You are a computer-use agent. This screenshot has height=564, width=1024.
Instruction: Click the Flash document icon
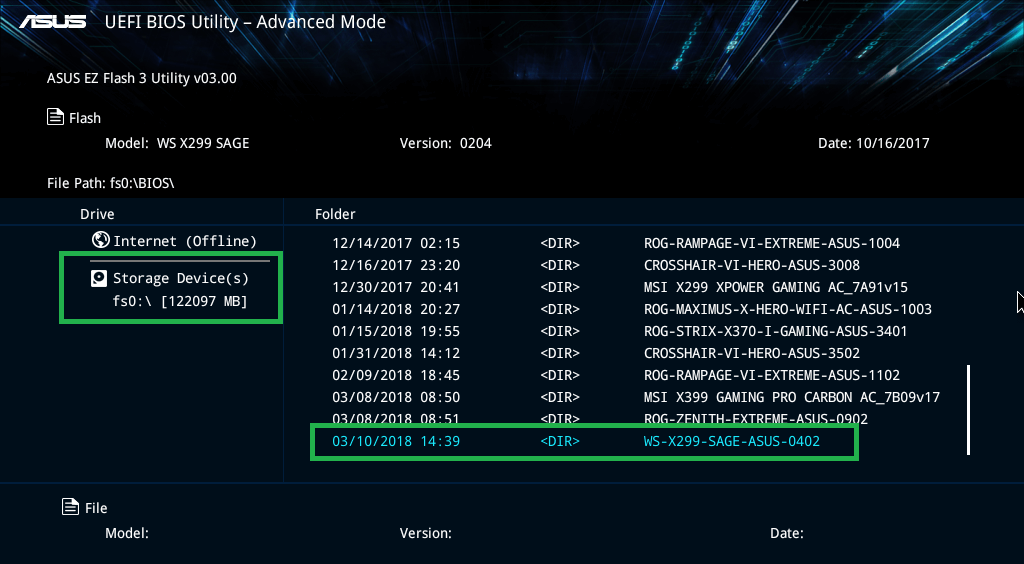56,117
